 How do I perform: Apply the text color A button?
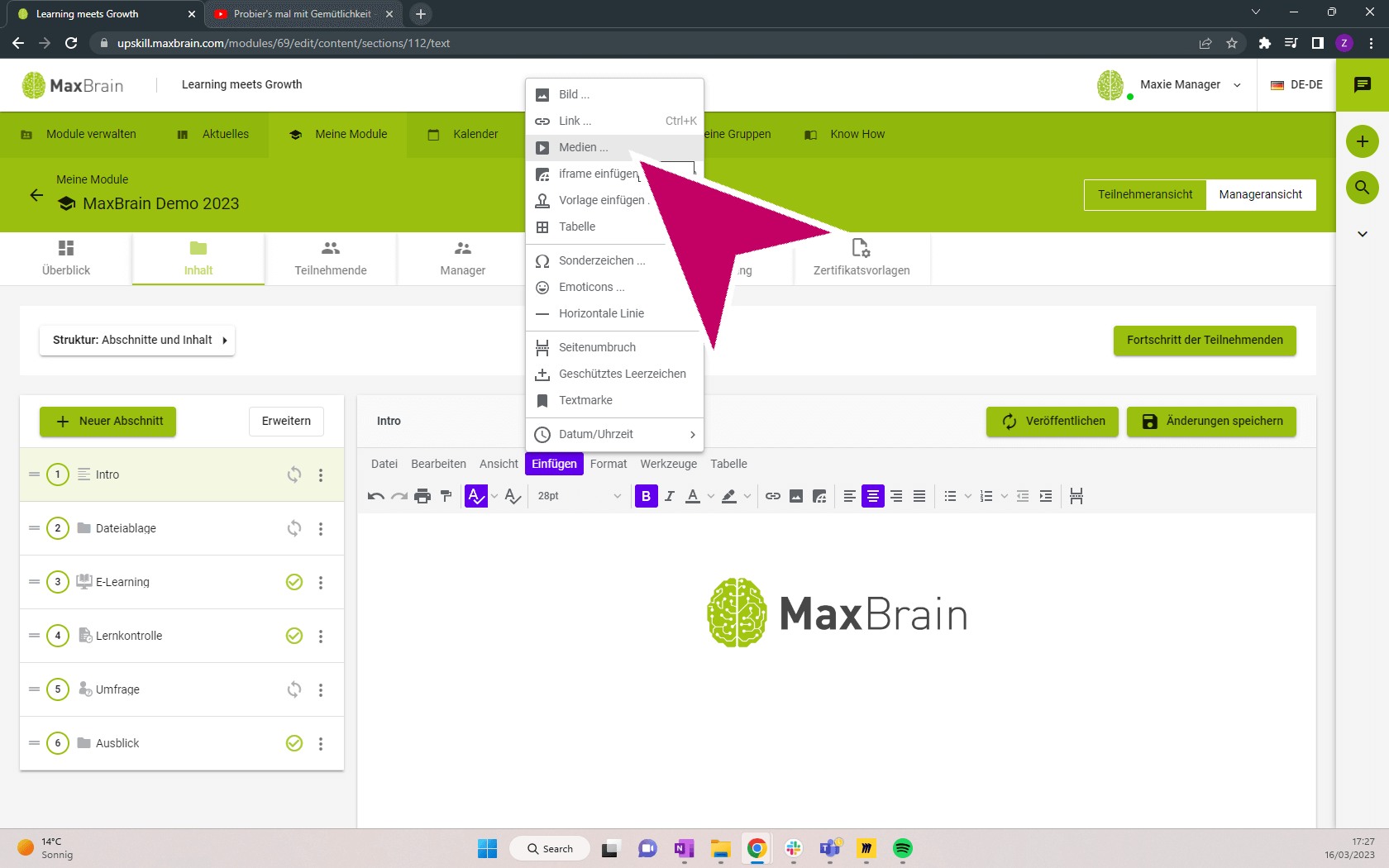(693, 496)
